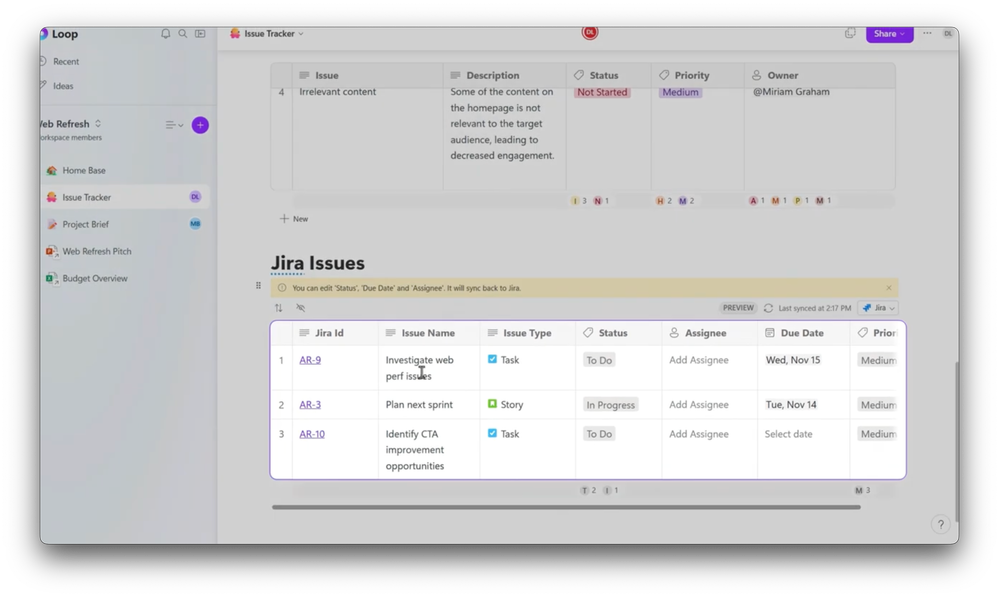Click the page vertical scrollbar
Viewport: 999px width, 597px height.
956,442
